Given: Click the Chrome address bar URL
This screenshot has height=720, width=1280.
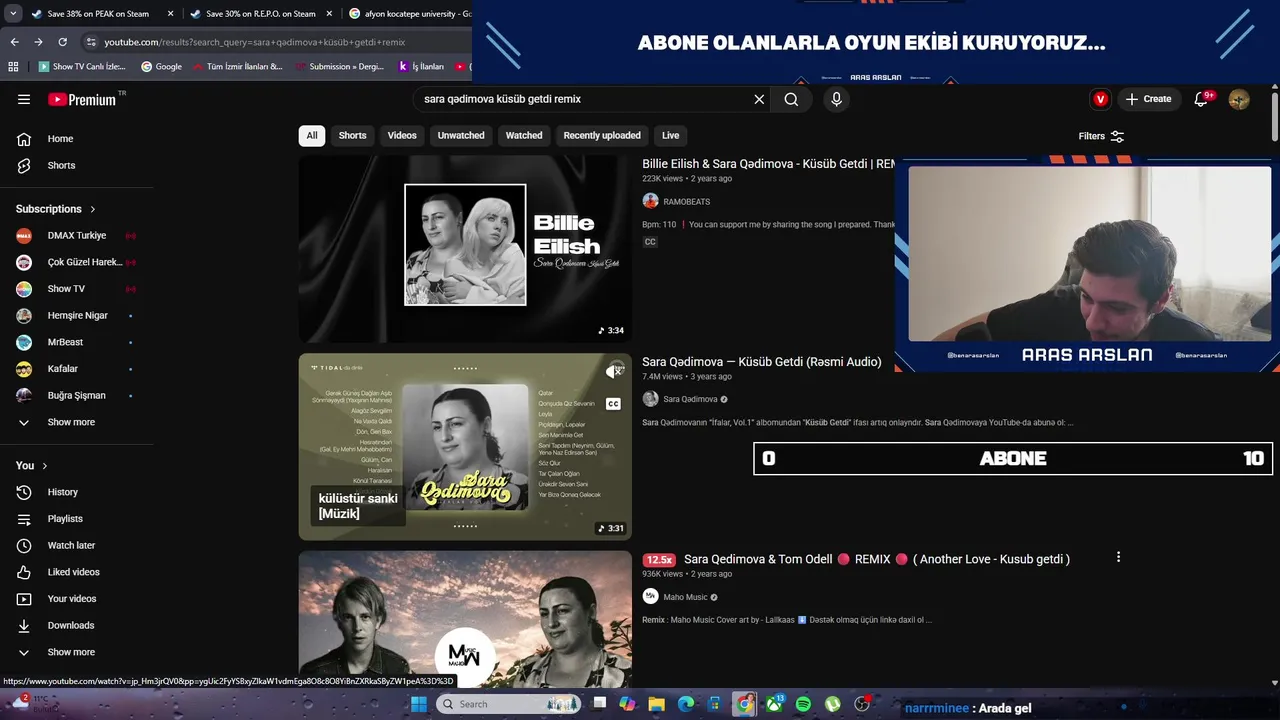Looking at the screenshot, I should [255, 42].
